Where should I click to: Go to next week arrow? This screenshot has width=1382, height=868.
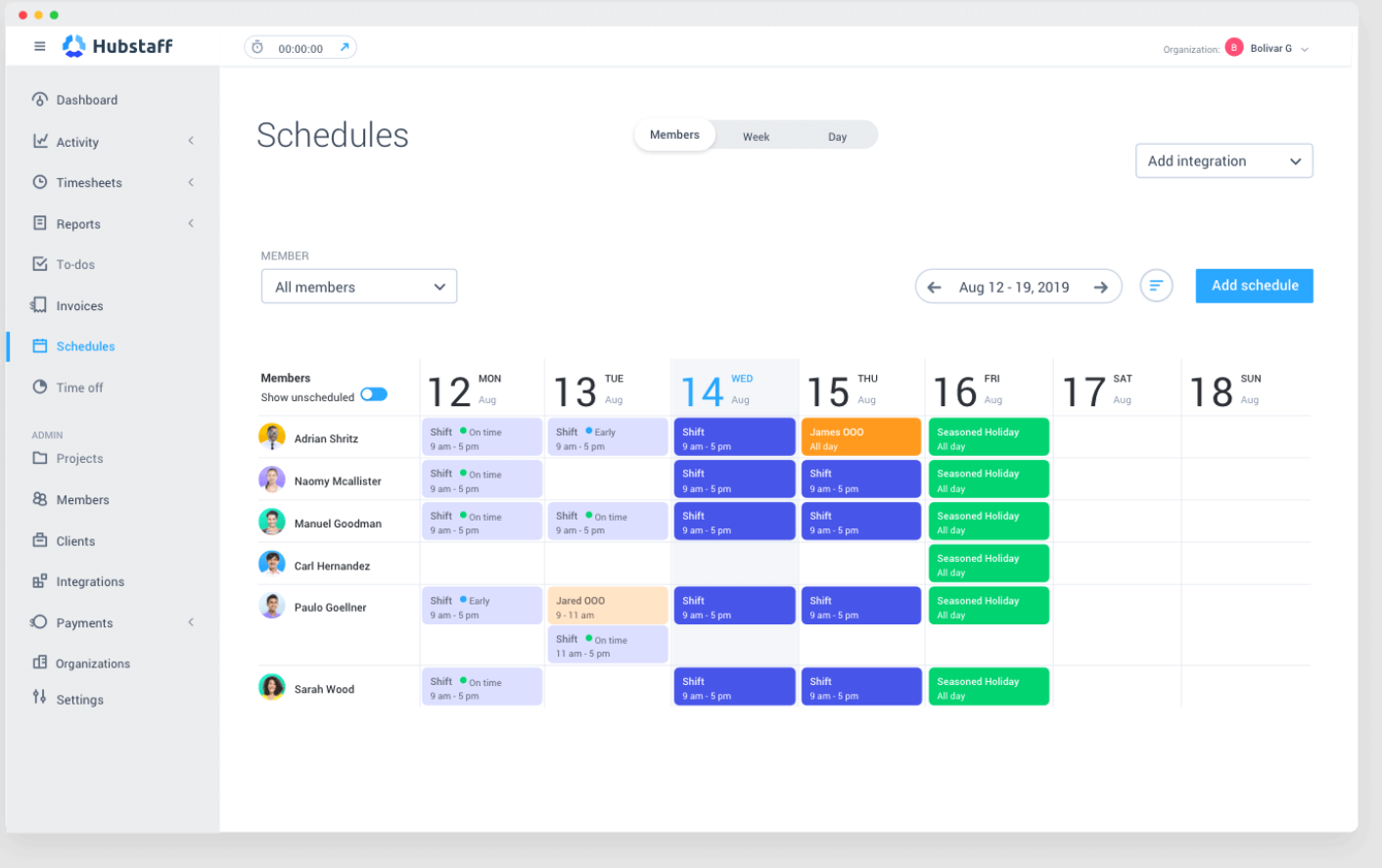click(1101, 287)
